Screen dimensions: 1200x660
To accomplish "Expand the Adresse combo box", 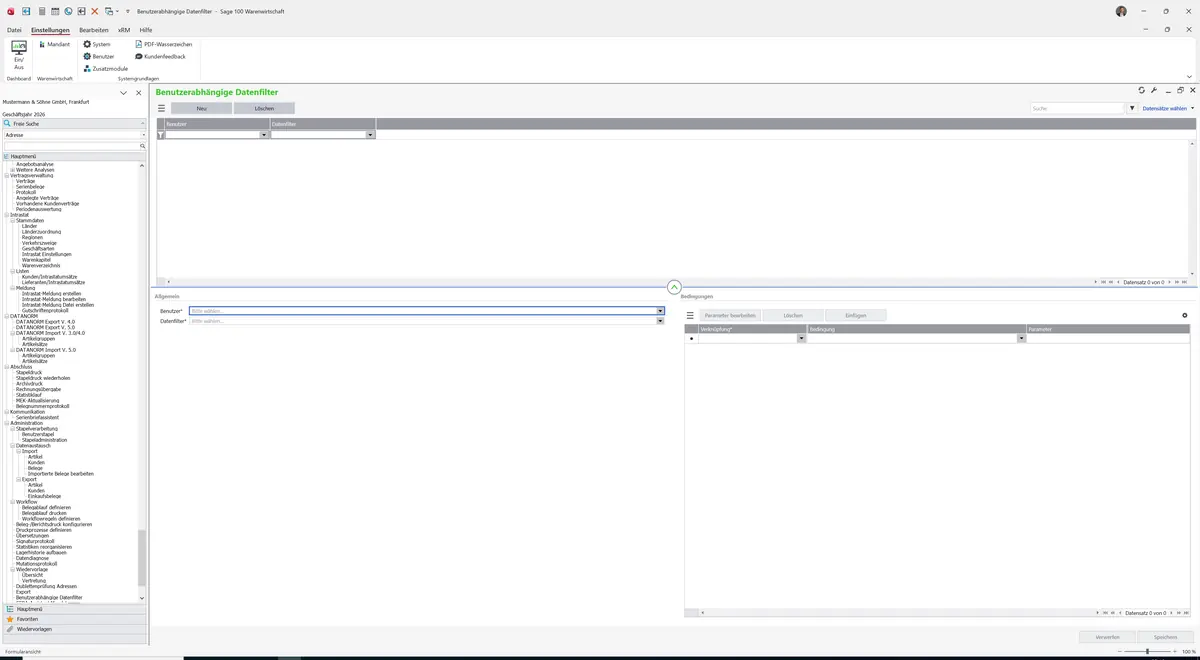I will click(143, 134).
